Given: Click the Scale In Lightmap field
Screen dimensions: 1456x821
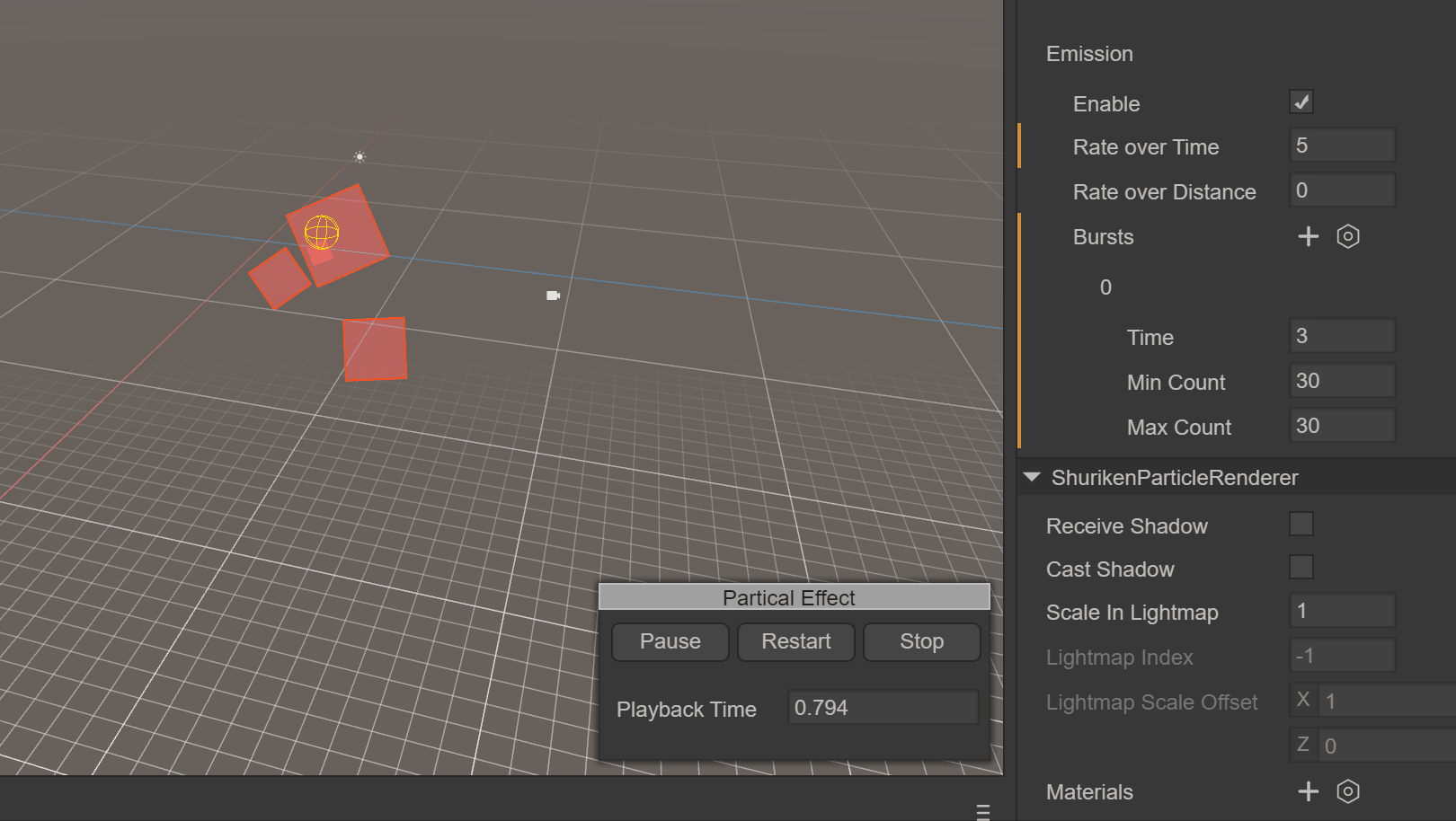Looking at the screenshot, I should pos(1342,611).
